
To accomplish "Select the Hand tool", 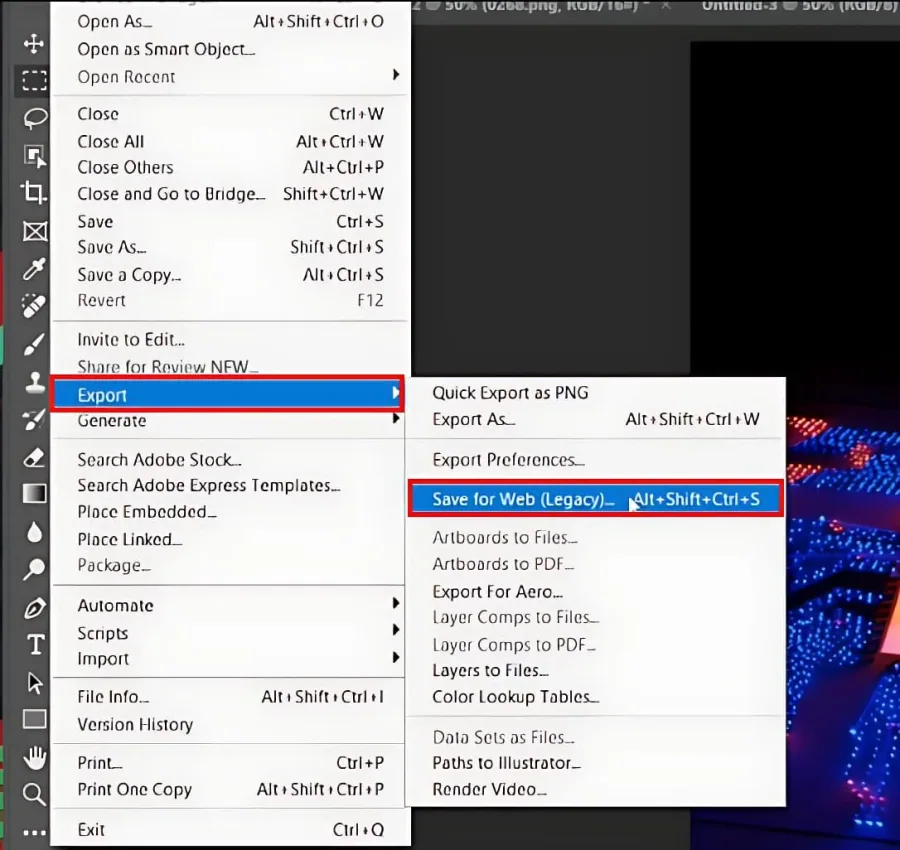I will pyautogui.click(x=34, y=757).
